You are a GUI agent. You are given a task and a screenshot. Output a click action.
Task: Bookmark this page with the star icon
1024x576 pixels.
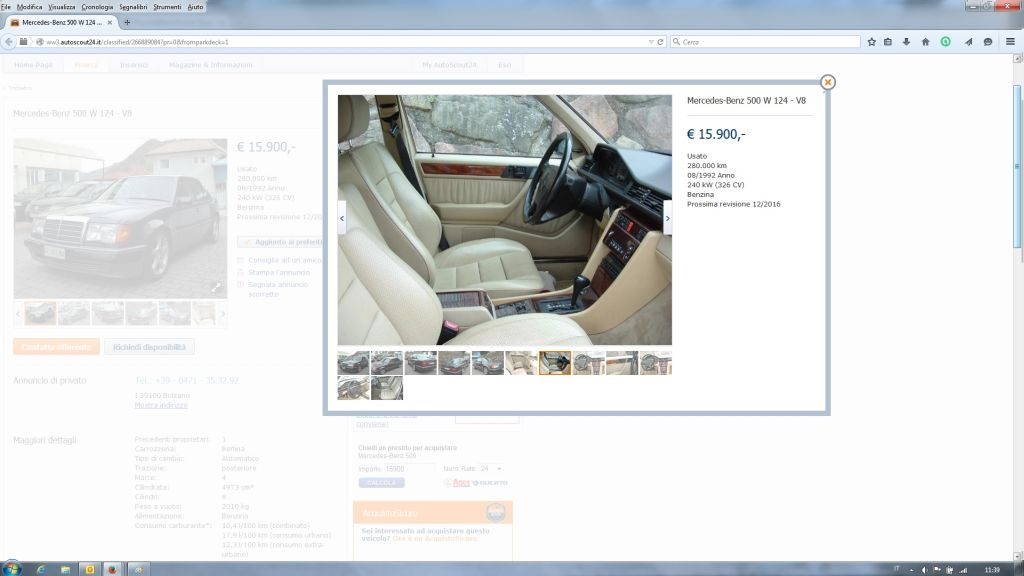pyautogui.click(x=871, y=42)
